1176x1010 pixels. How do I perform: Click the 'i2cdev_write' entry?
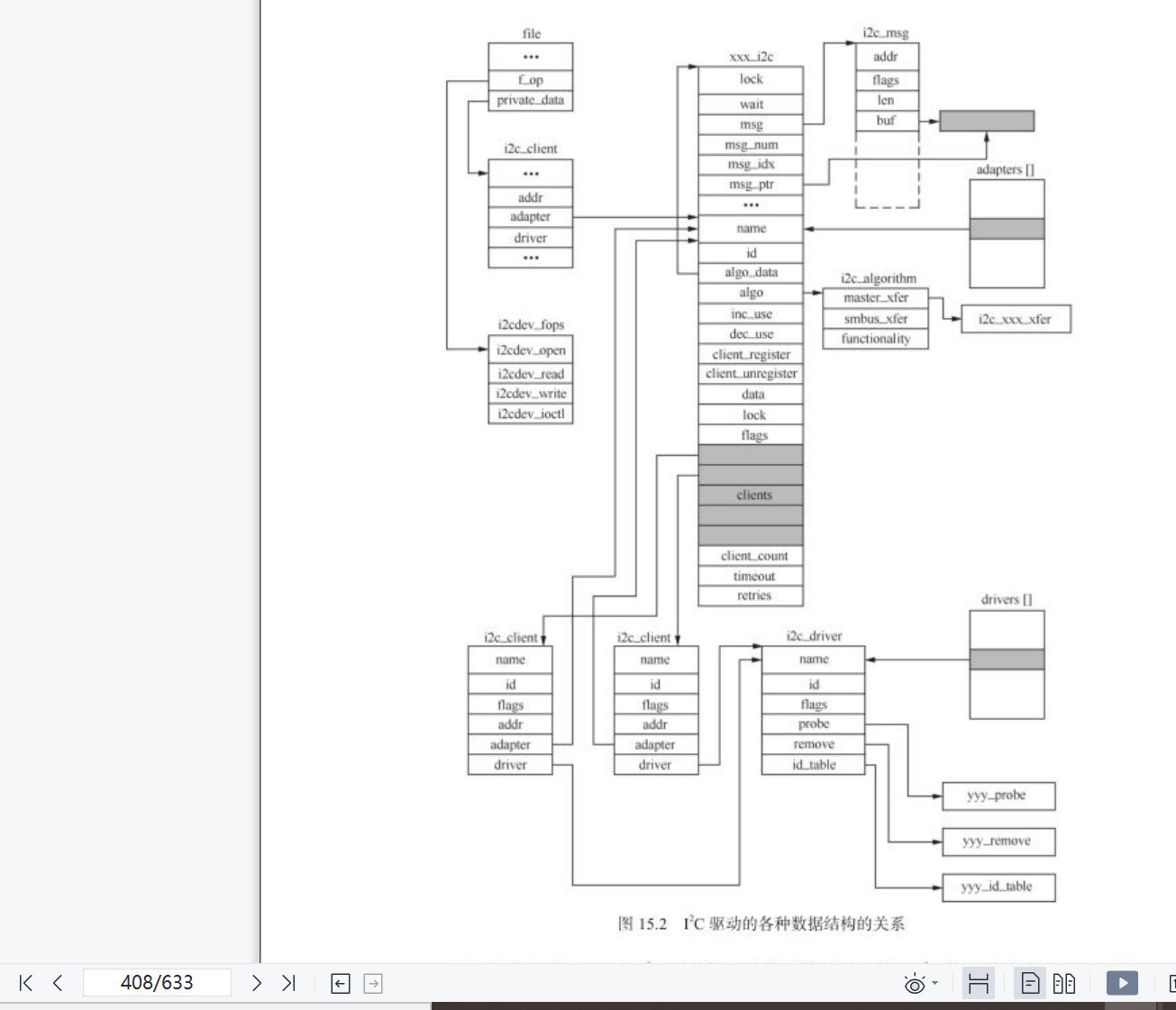(531, 394)
